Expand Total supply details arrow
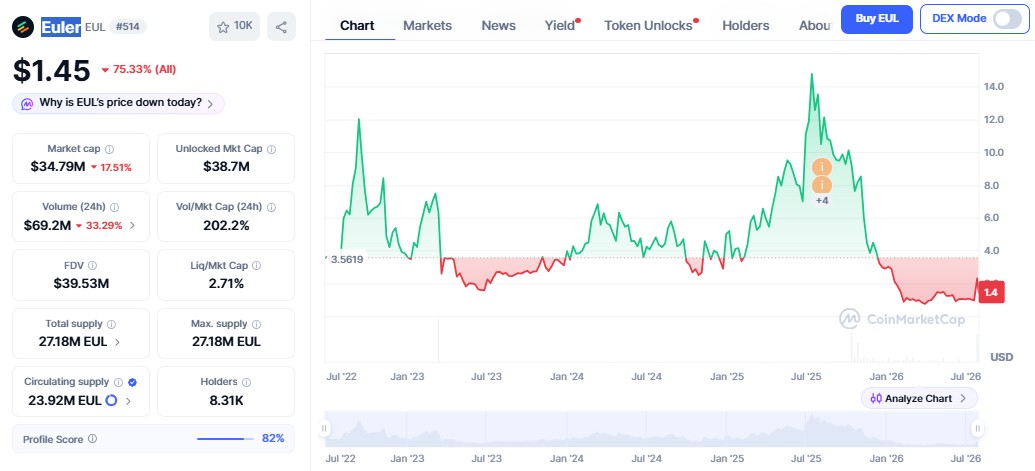1035x471 pixels. (117, 342)
